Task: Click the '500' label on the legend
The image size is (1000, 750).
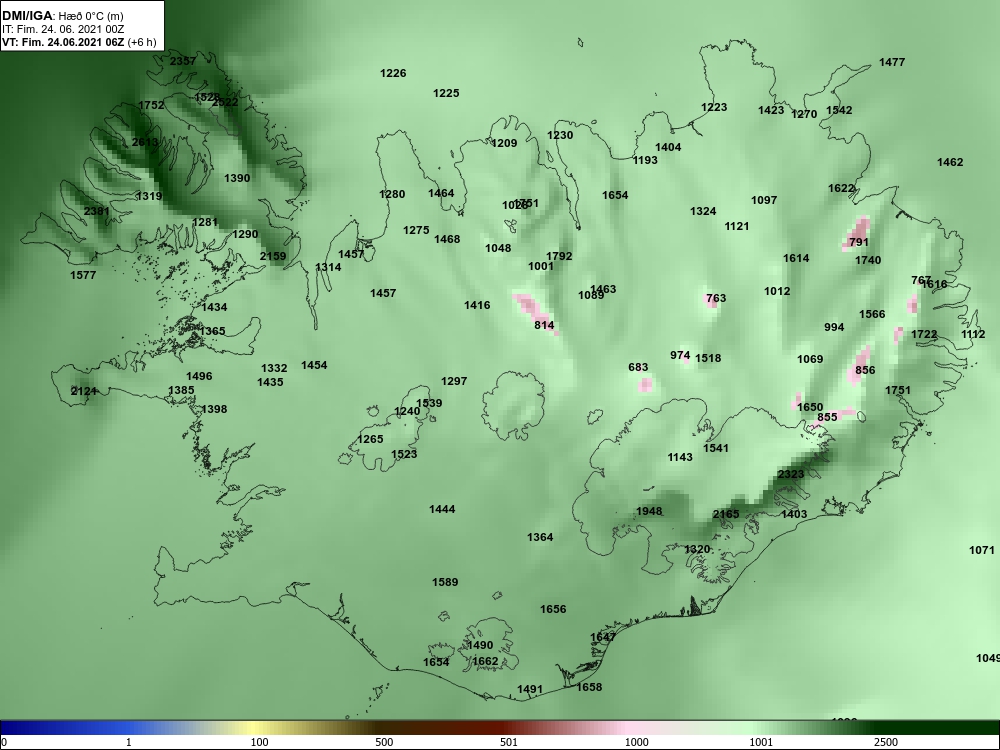Action: pyautogui.click(x=384, y=742)
